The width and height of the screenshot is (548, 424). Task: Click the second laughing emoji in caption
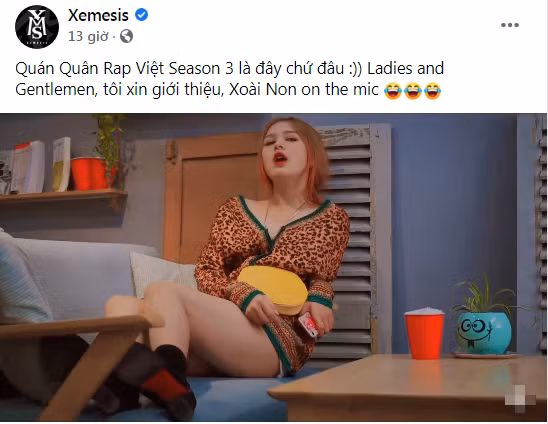(412, 91)
